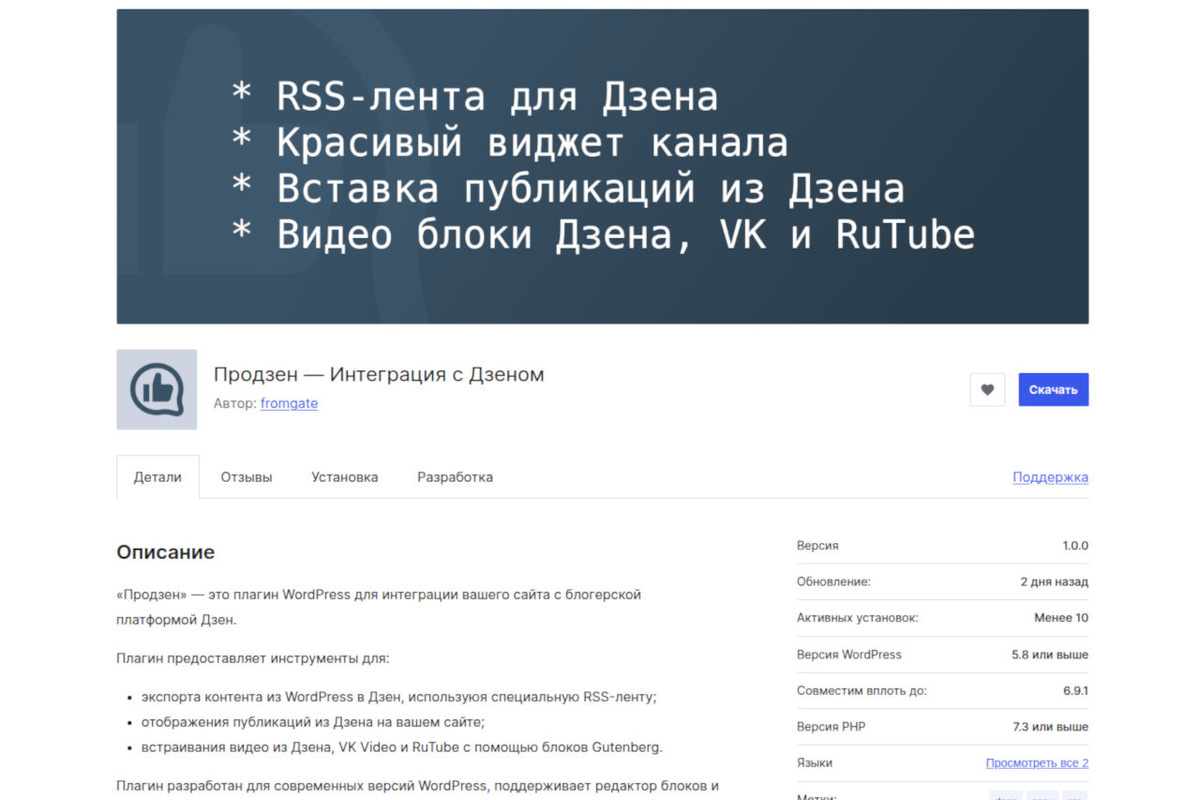Open the Установка tab
The height and width of the screenshot is (800, 1200).
point(345,477)
